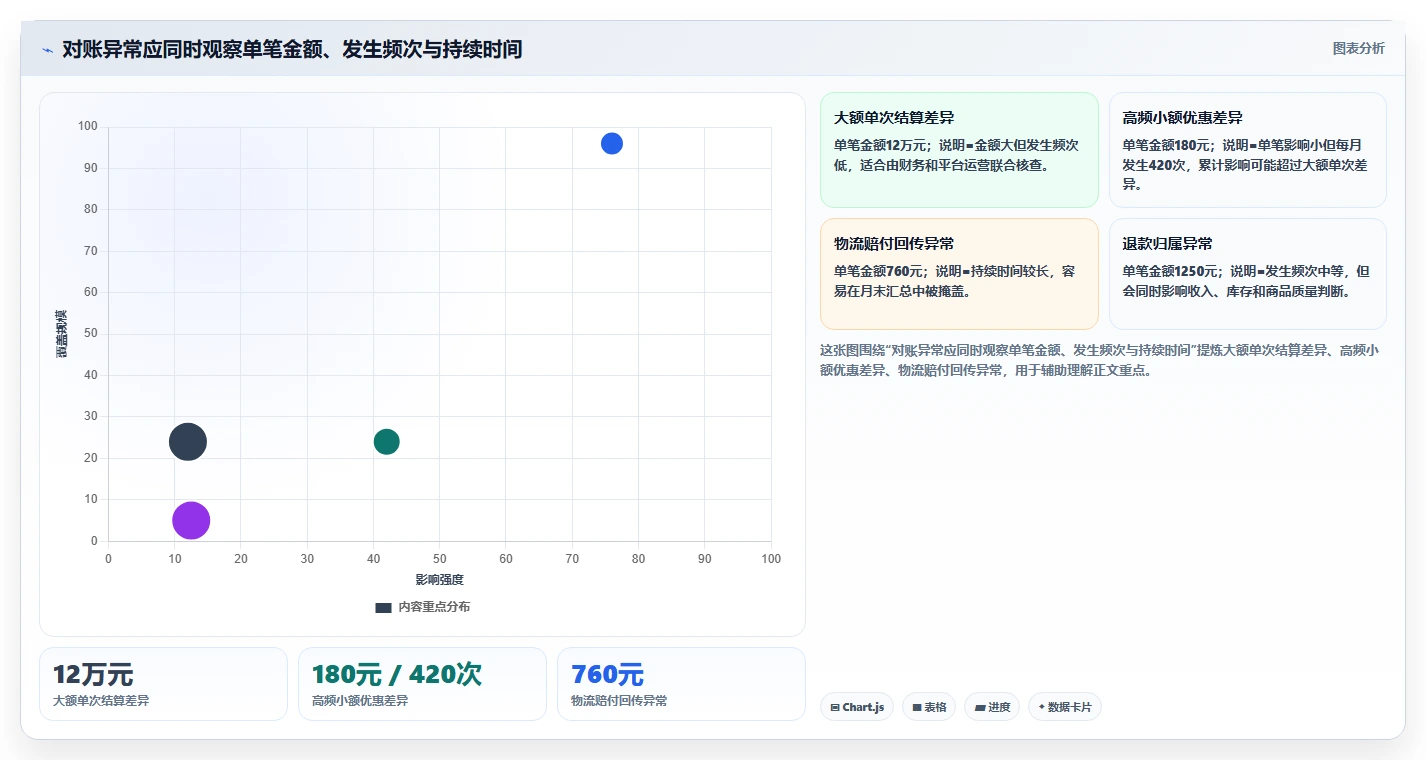Click the 高频小额优惠差异 caption under 180元

click(360, 701)
